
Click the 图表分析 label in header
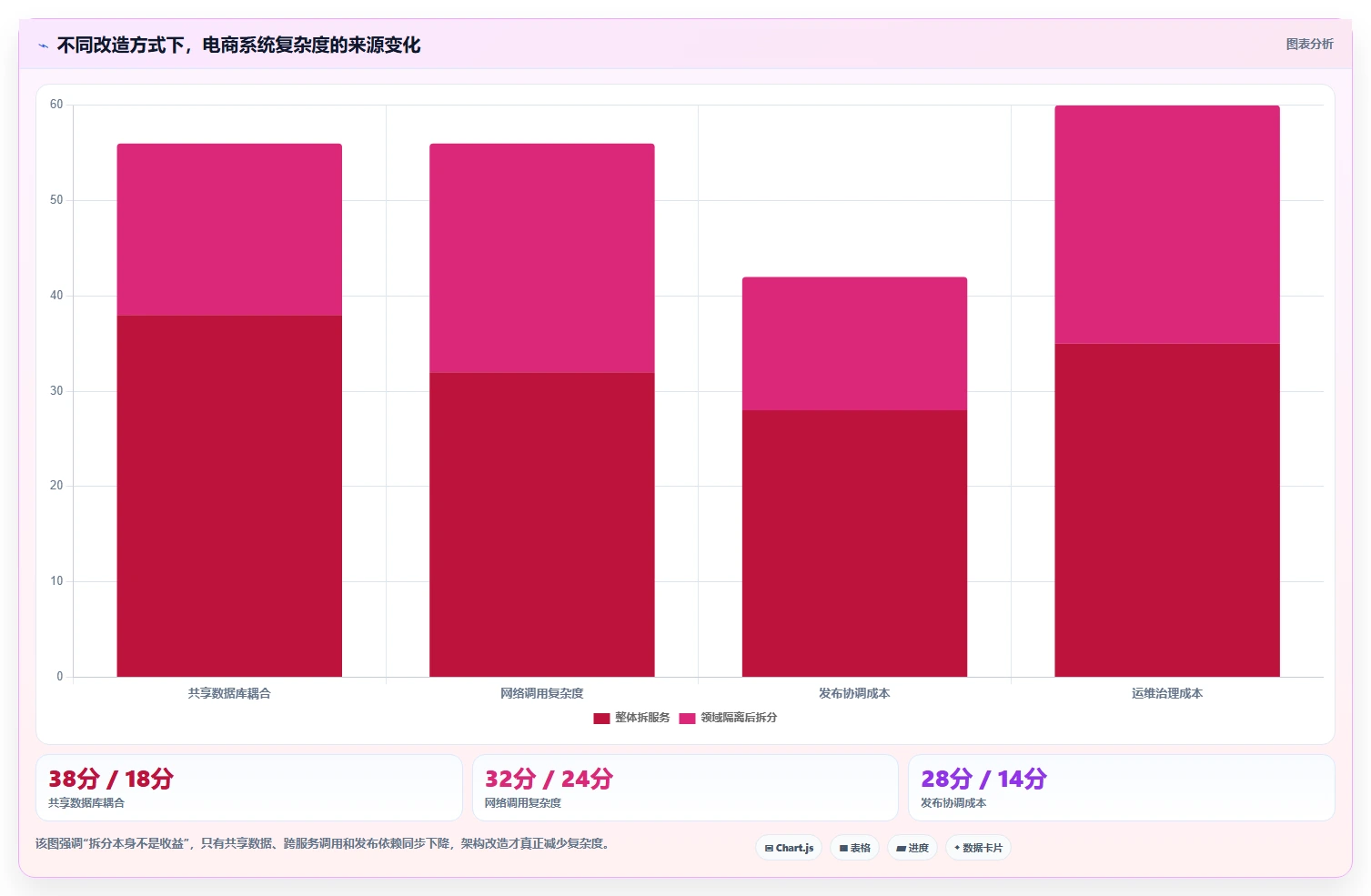click(1309, 44)
